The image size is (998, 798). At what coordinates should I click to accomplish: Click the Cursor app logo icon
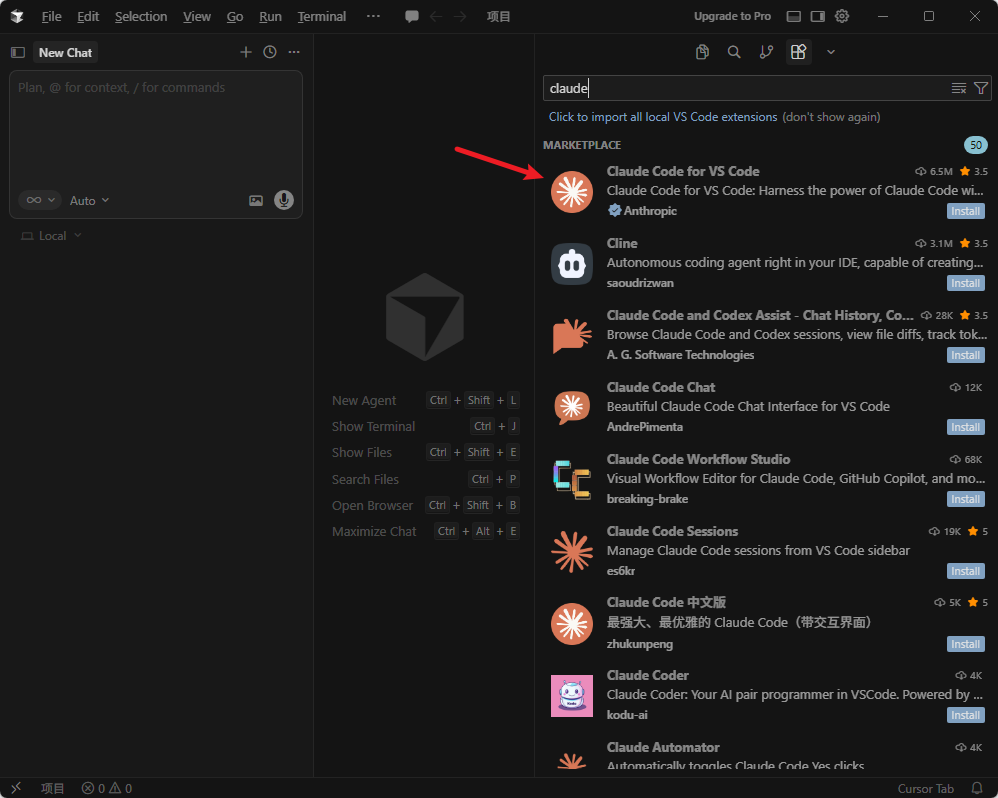point(17,17)
